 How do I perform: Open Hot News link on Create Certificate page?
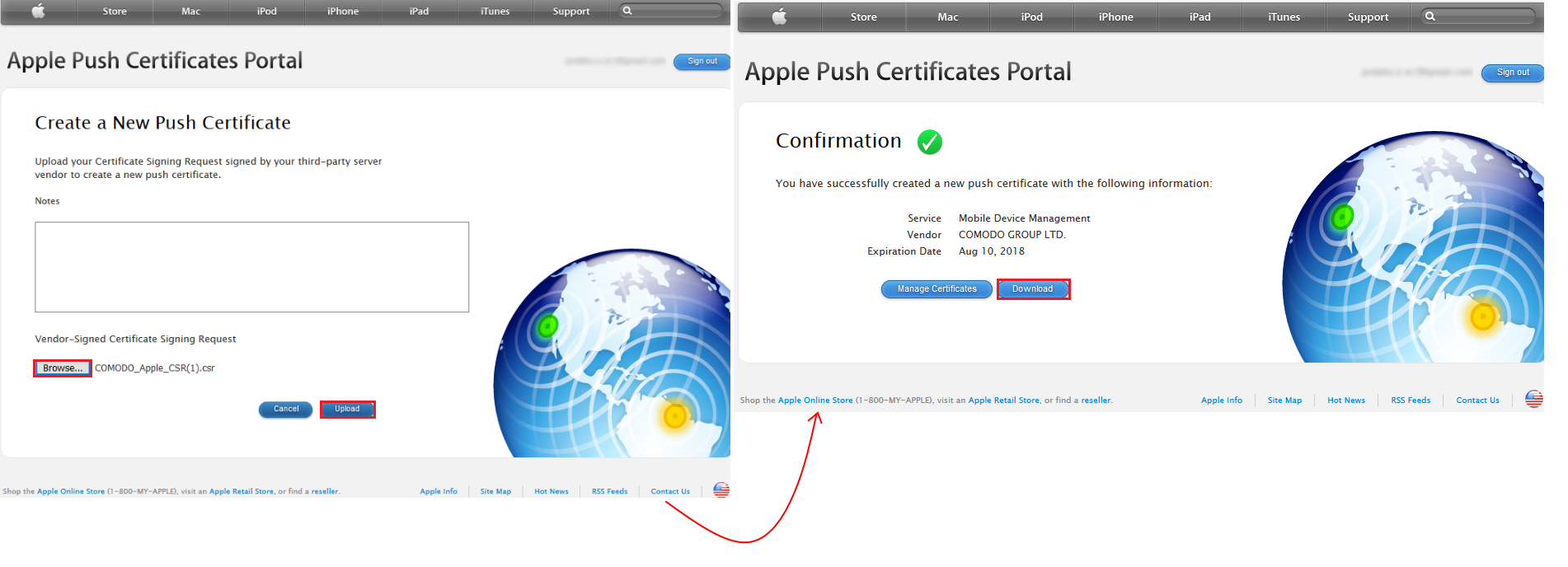point(552,492)
